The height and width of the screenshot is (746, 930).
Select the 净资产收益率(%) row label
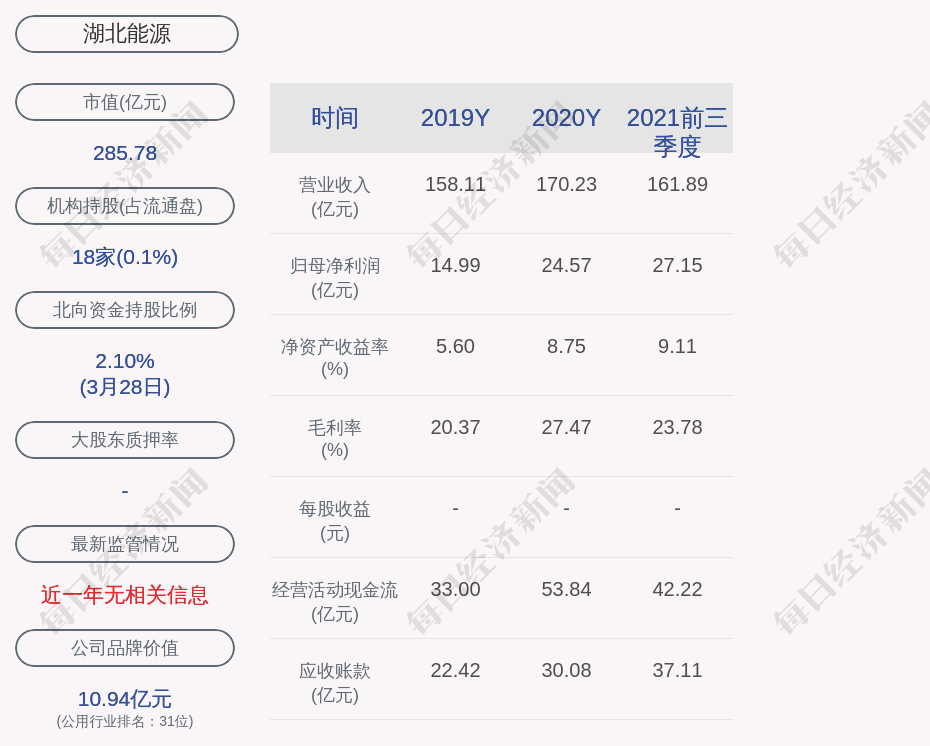tap(335, 358)
